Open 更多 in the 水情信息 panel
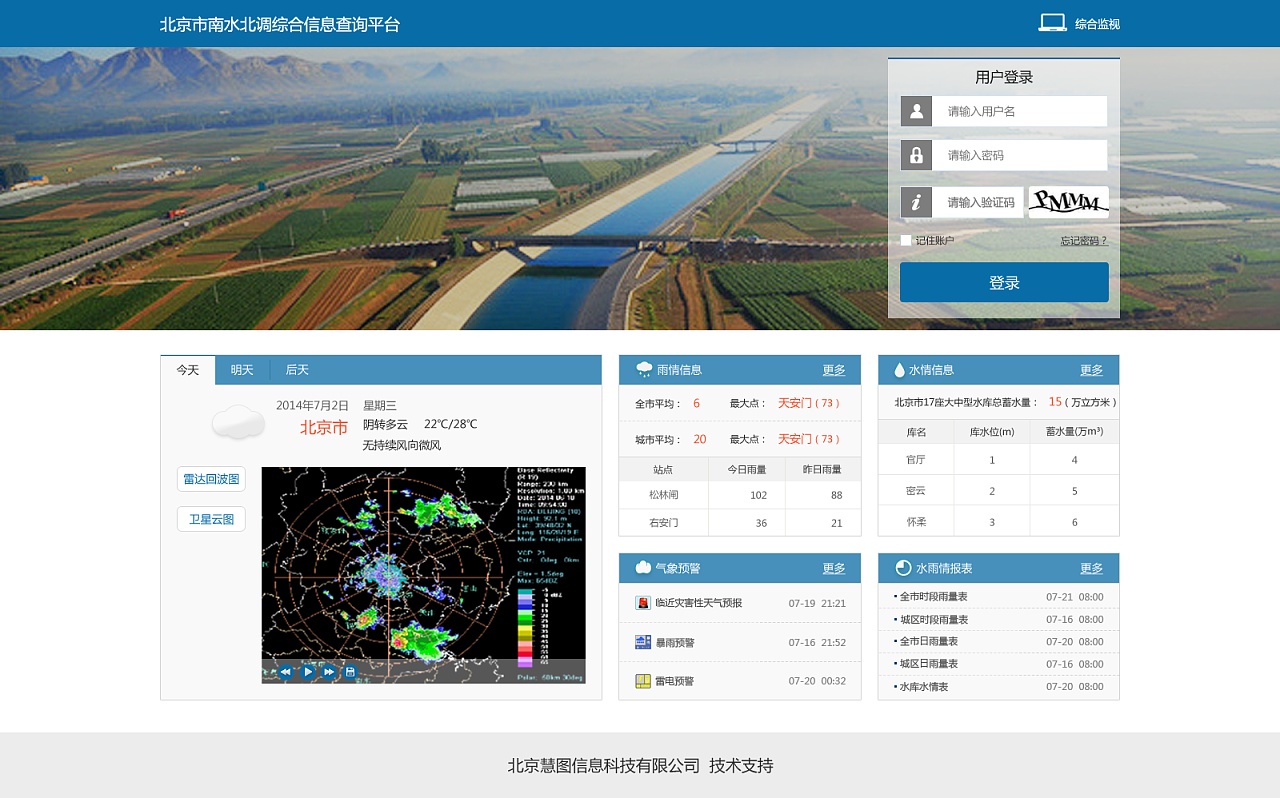 [x=1091, y=370]
